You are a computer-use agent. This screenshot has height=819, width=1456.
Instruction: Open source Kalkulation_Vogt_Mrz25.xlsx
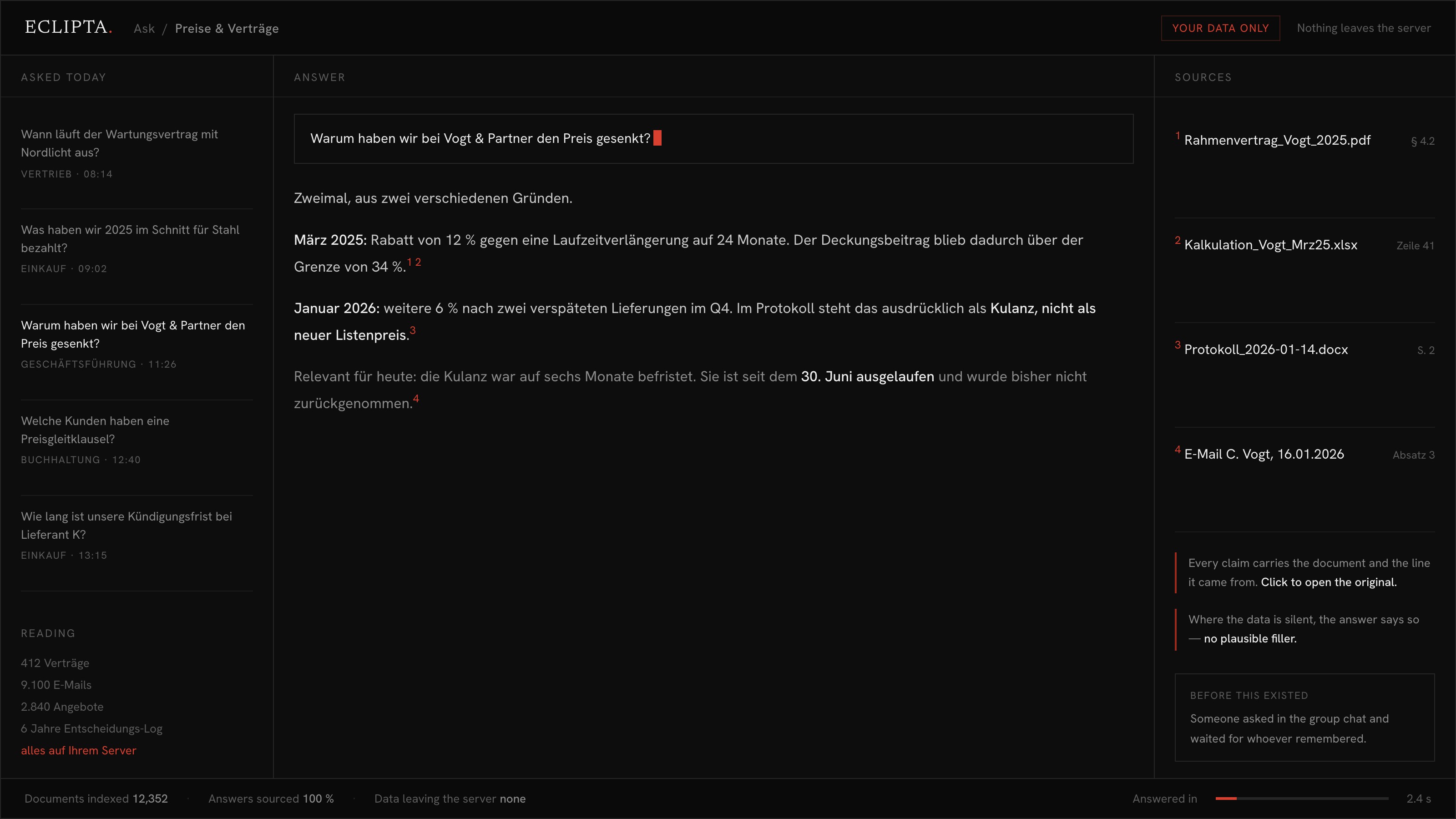coord(1271,245)
